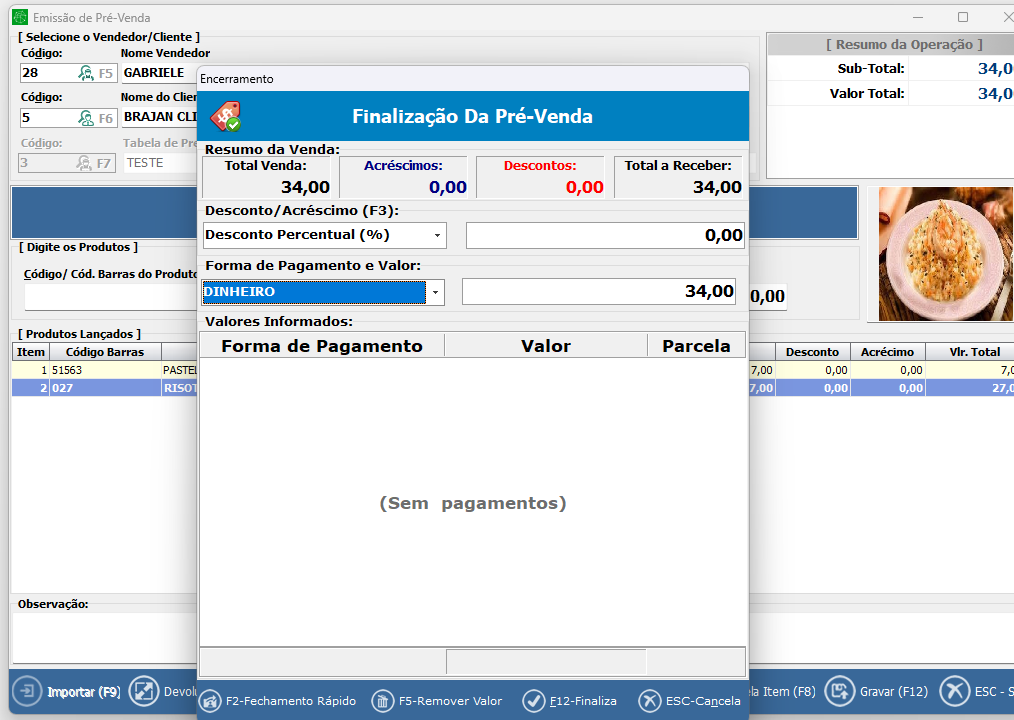
Task: Click the Importar (F9) icon
Action: pyautogui.click(x=26, y=691)
